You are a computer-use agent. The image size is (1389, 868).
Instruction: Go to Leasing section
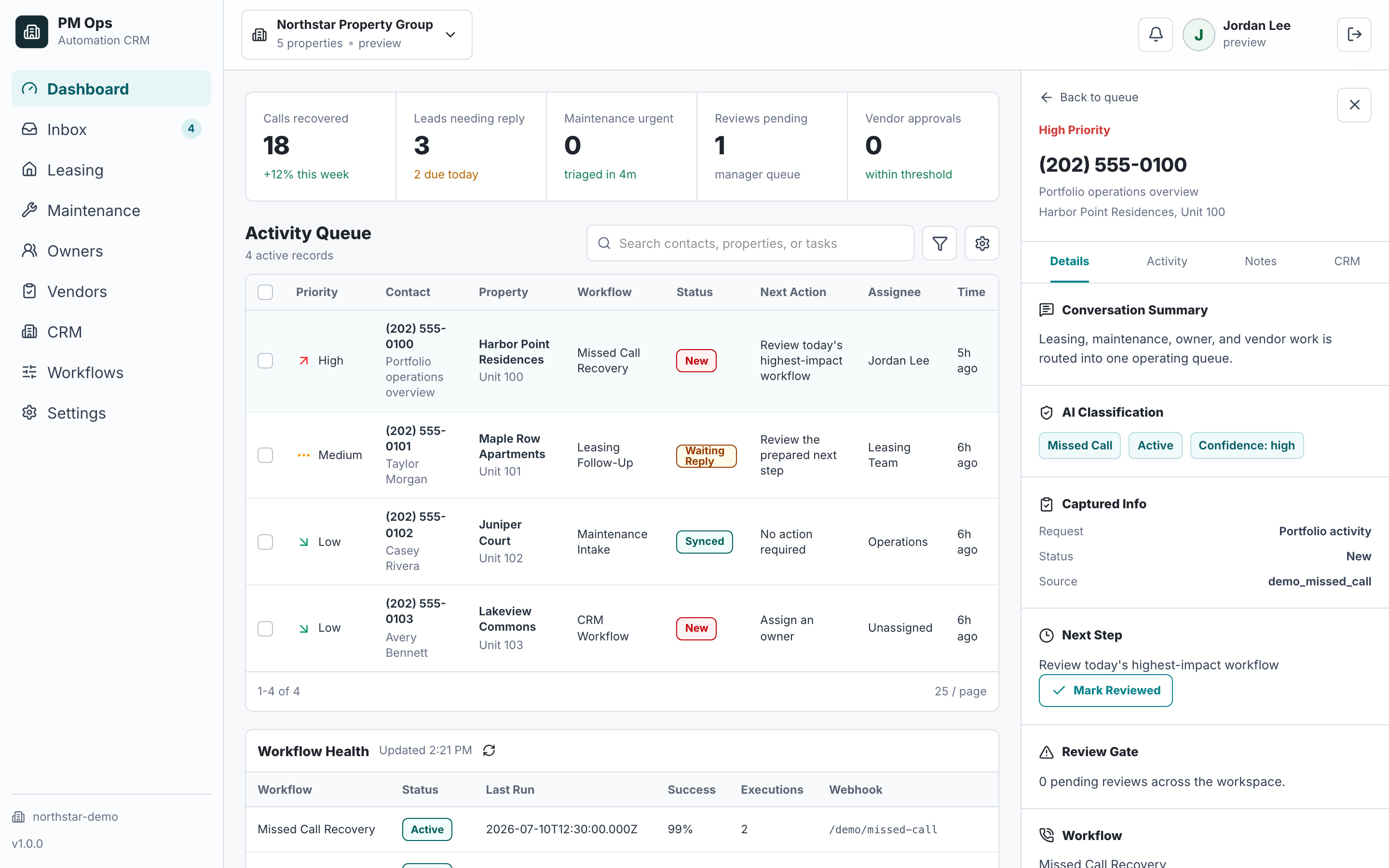[x=111, y=170]
